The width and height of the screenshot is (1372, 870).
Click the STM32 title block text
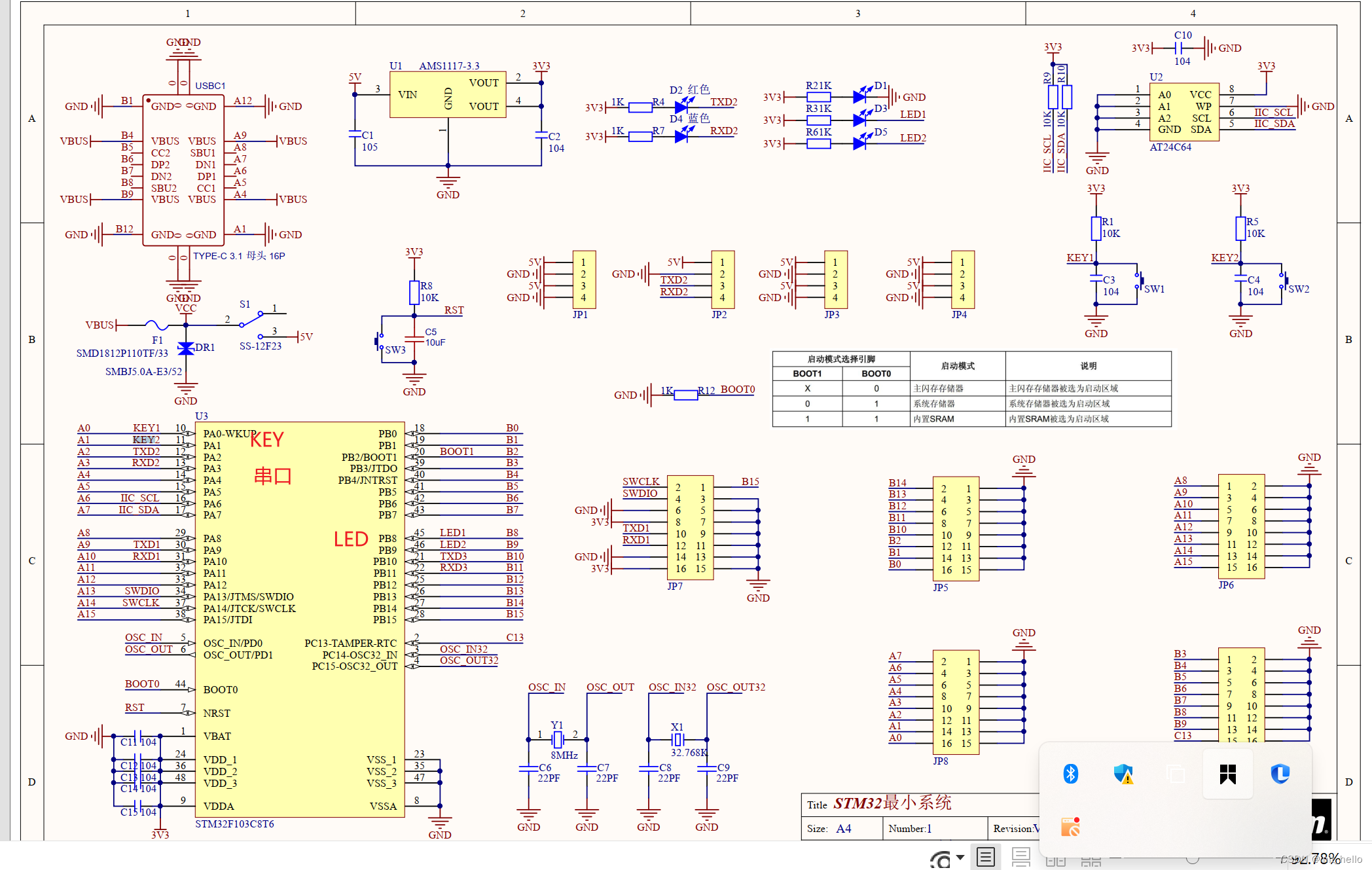pos(892,803)
